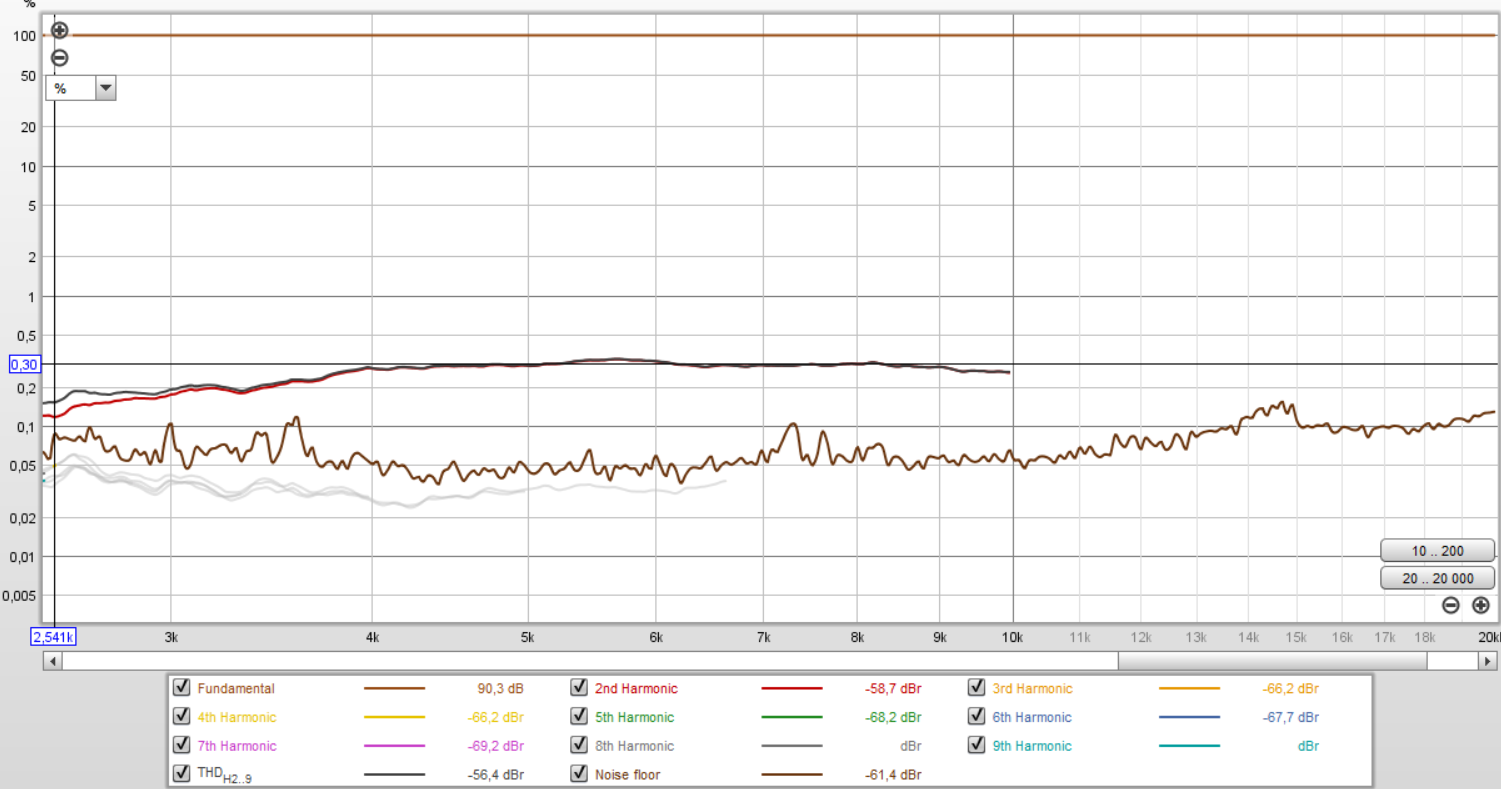The height and width of the screenshot is (790, 1507).
Task: Zoom in the horizontal axis plus icon
Action: (x=1481, y=605)
